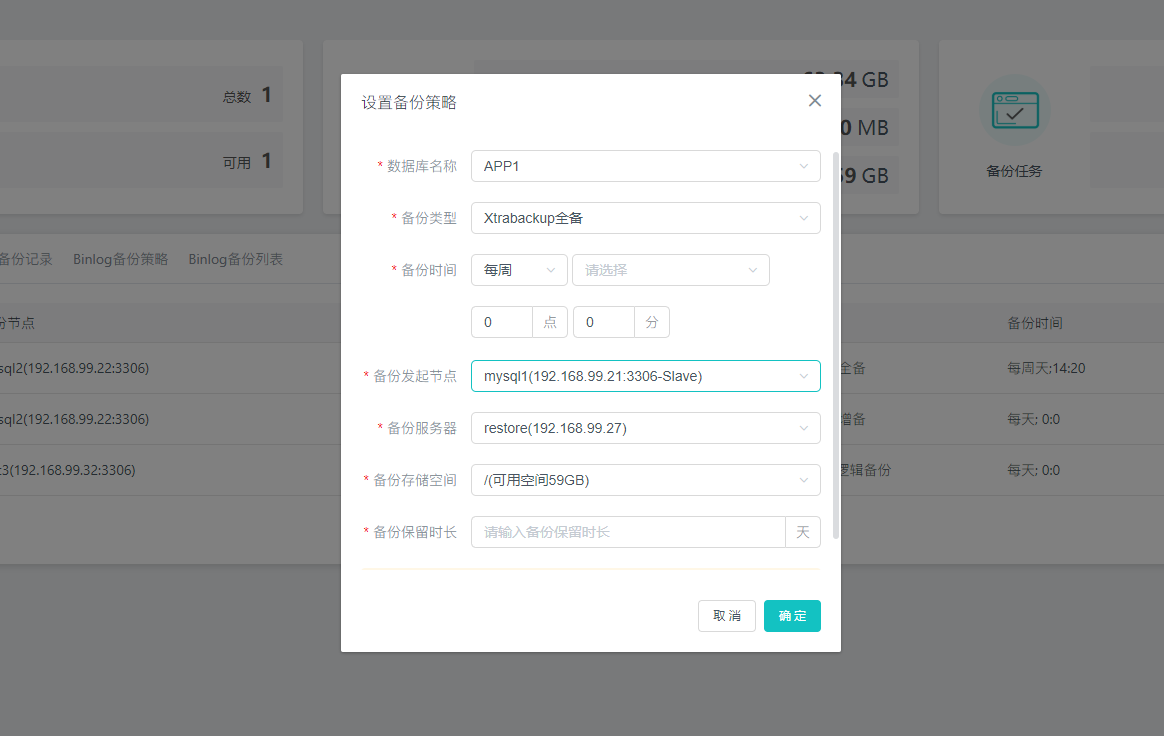Viewport: 1164px width, 736px height.
Task: Click the 备份保留时长 input field
Action: (x=628, y=532)
